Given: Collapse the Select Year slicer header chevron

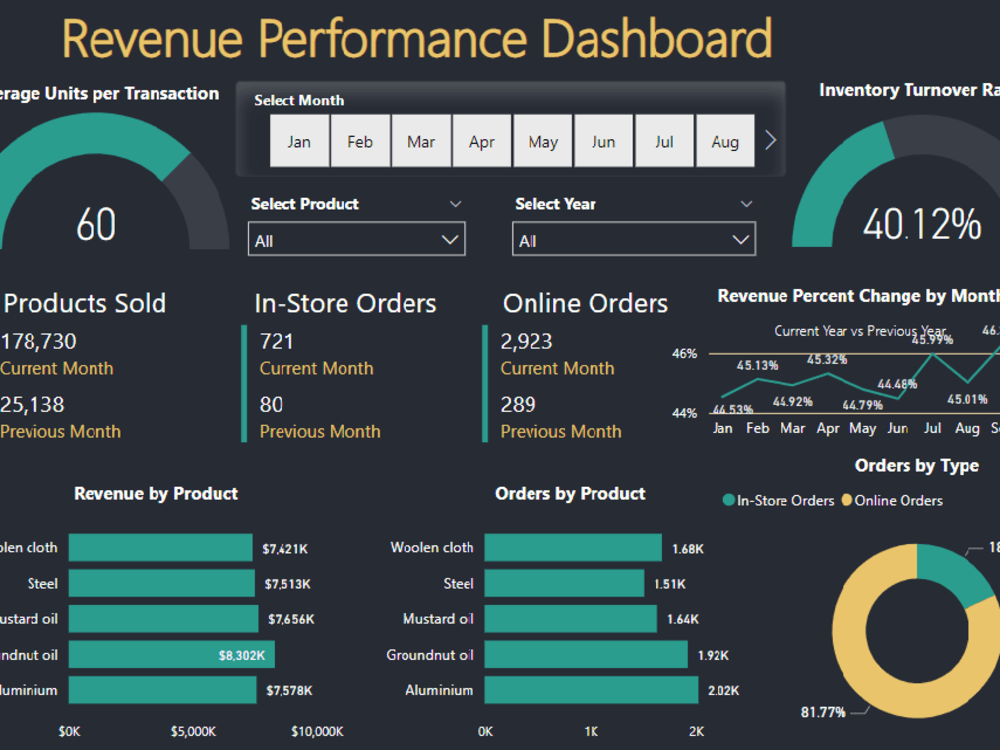Looking at the screenshot, I should coord(746,203).
